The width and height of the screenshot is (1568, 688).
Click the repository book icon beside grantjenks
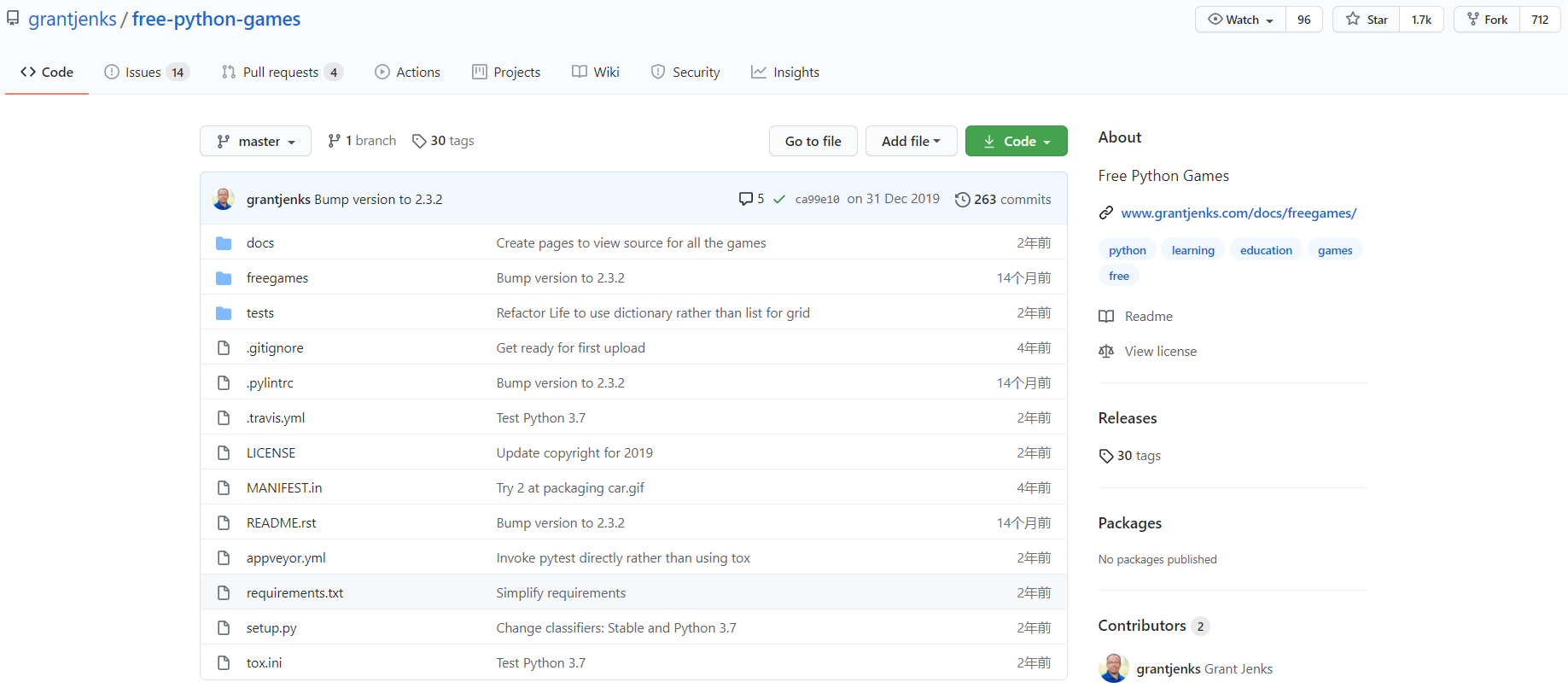click(13, 18)
